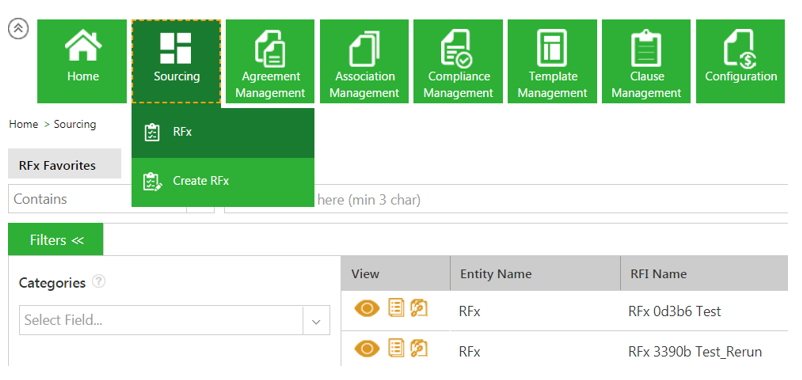Open the Home tile

click(82, 61)
